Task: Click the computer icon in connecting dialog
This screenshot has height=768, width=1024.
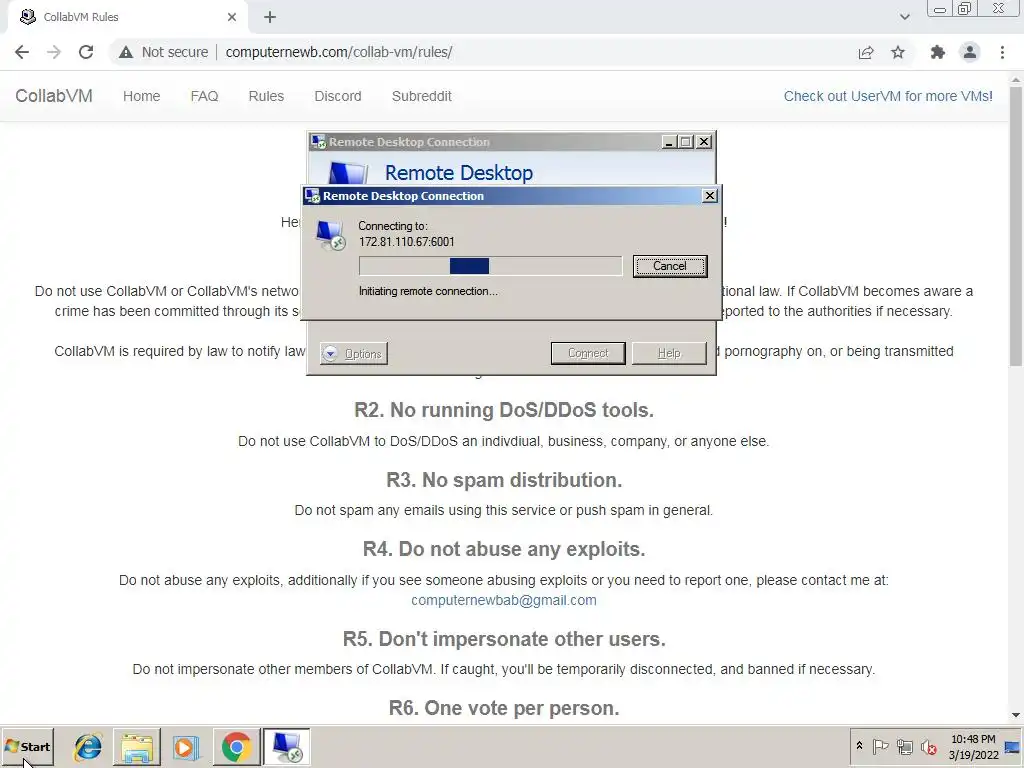Action: [330, 235]
